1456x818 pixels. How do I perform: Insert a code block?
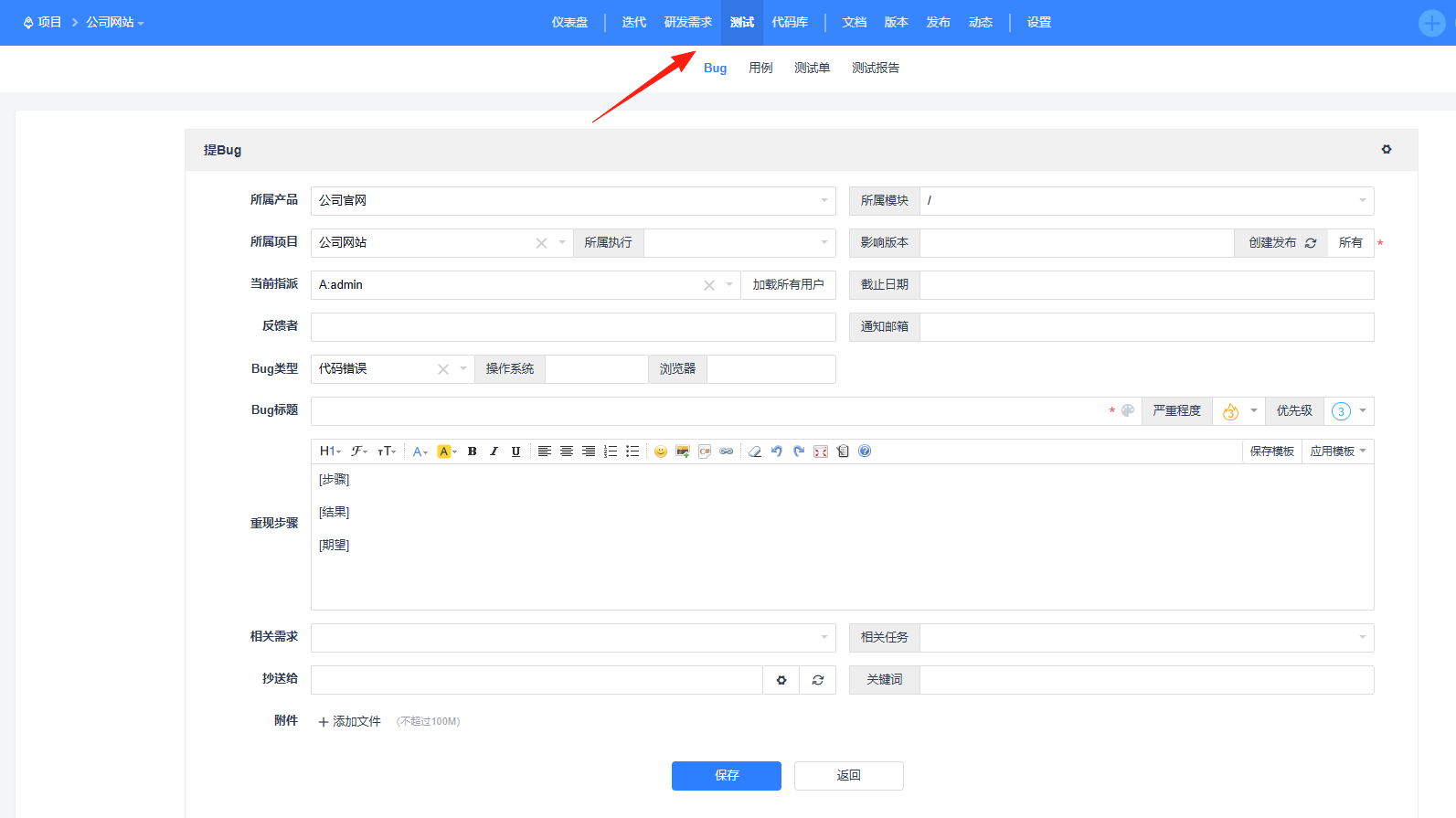(x=705, y=451)
